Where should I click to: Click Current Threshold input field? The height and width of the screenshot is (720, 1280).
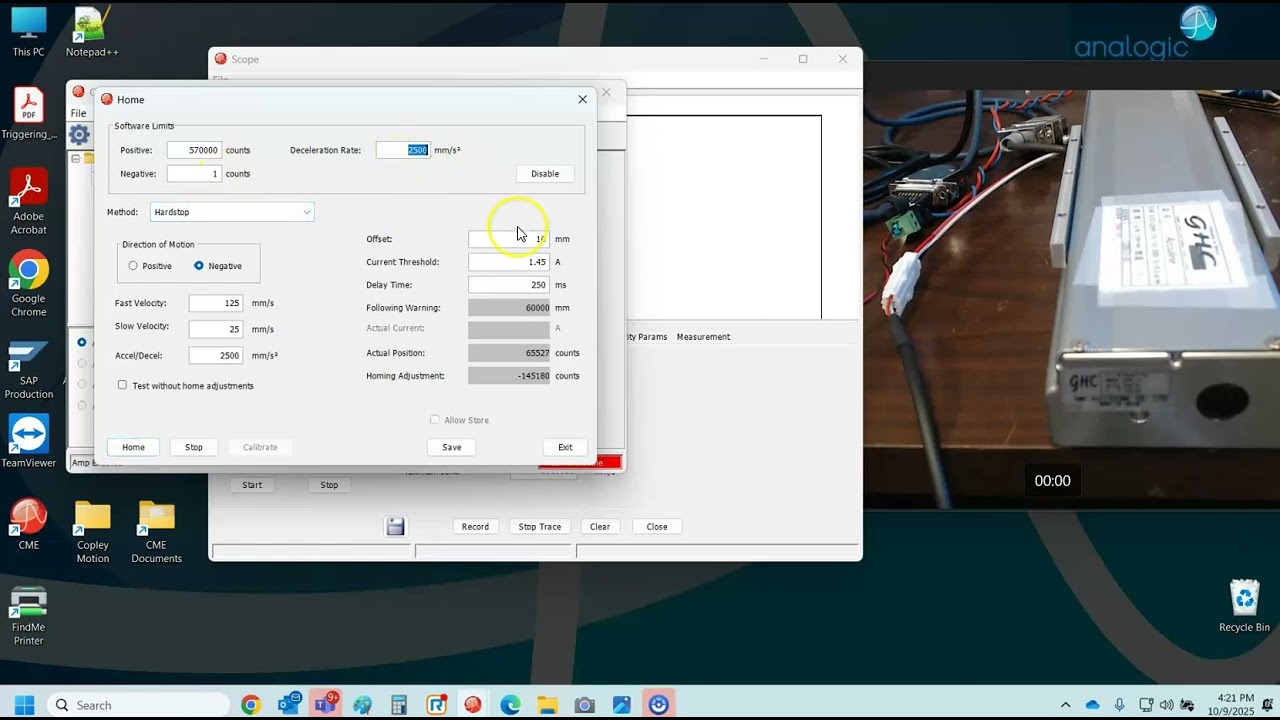pos(509,262)
